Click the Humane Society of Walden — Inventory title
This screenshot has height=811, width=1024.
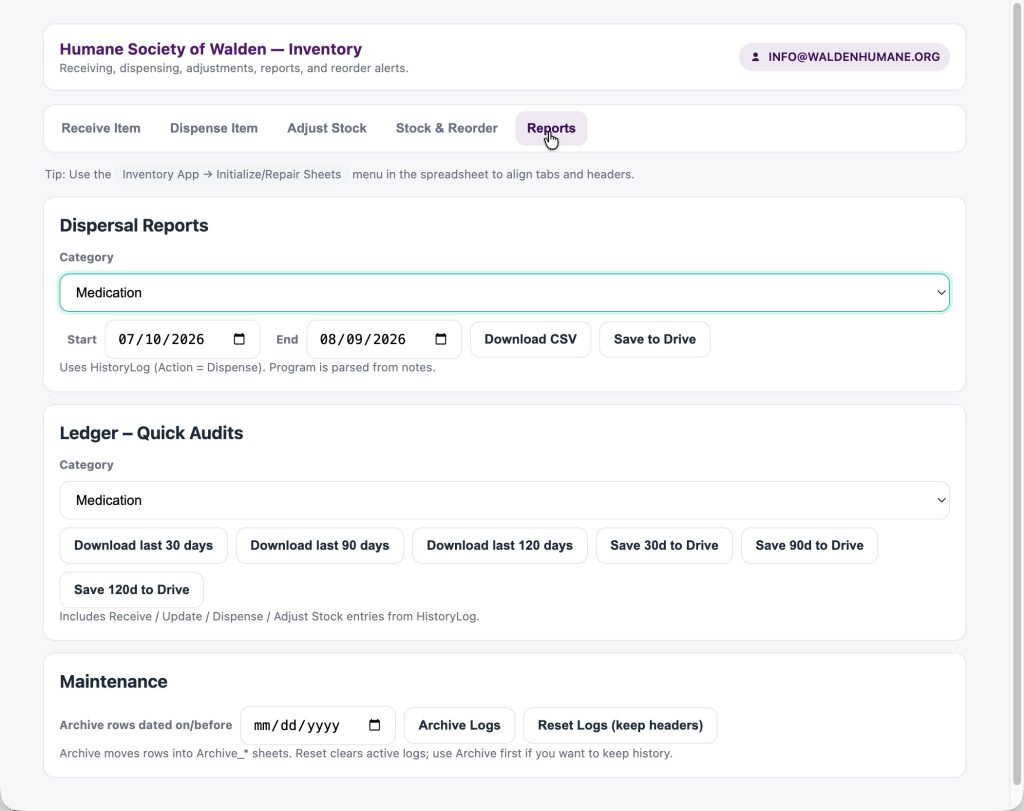(210, 49)
